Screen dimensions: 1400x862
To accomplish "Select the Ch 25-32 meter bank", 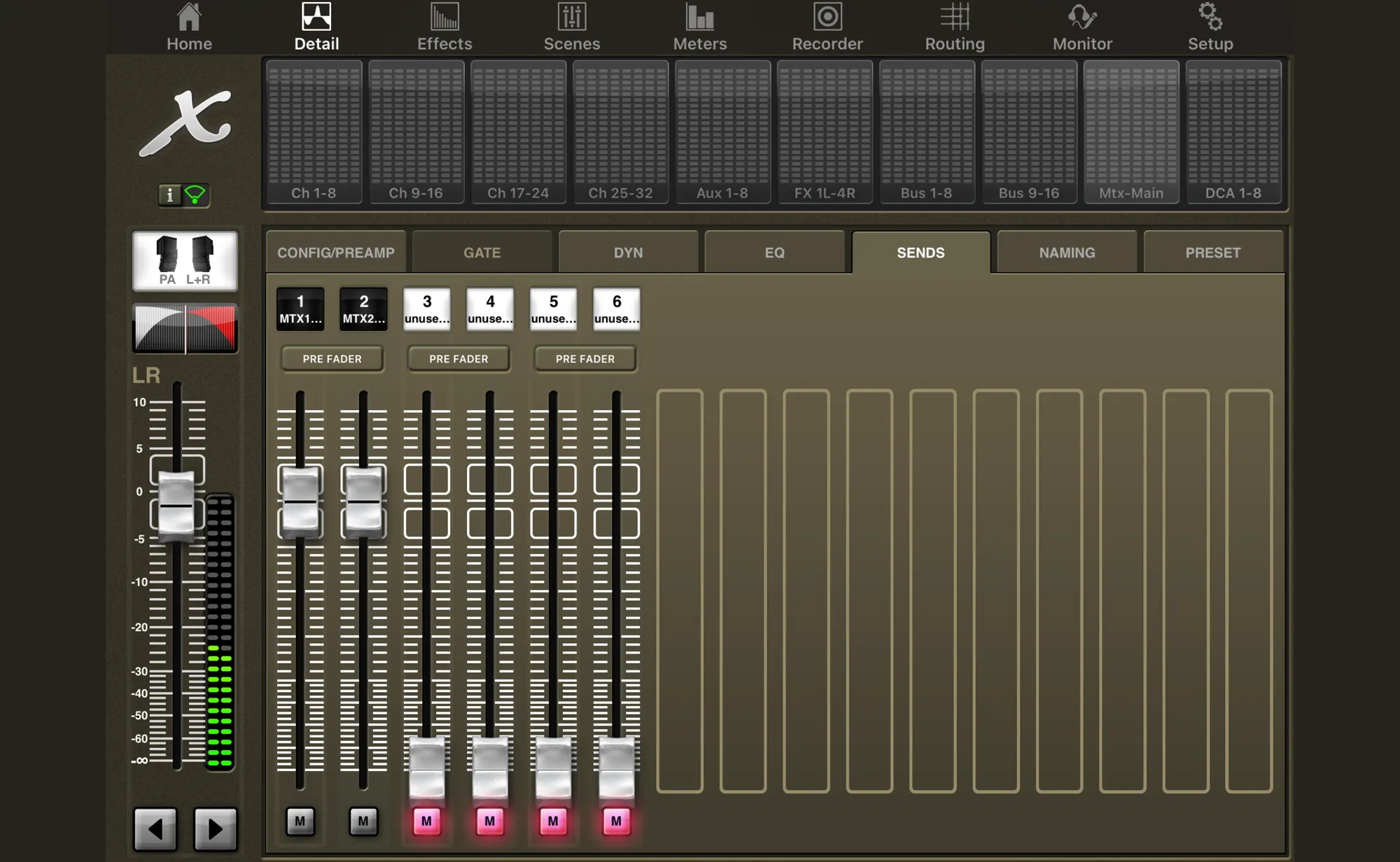I will 620,132.
